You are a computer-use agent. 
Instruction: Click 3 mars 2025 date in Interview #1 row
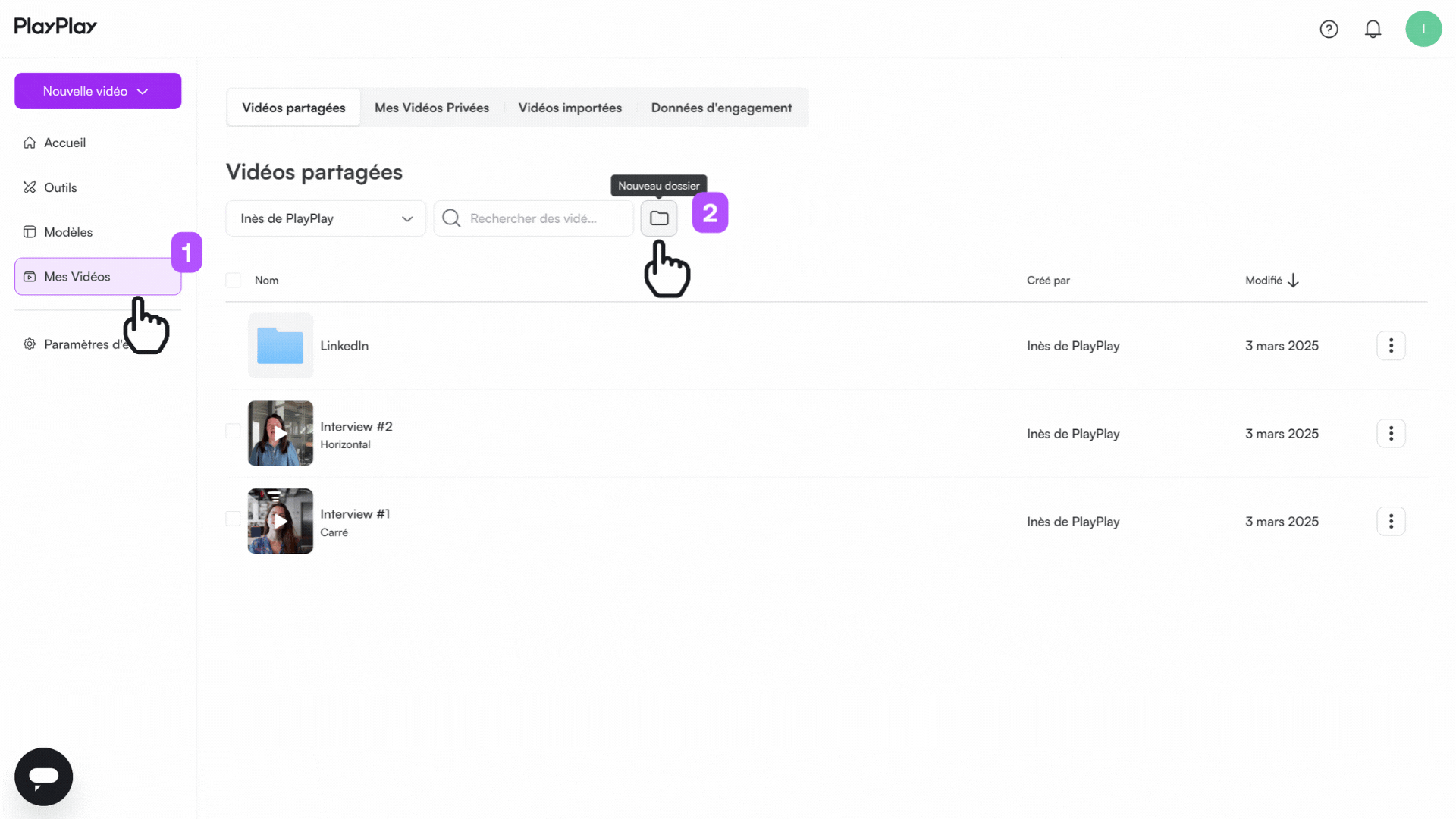(1282, 522)
